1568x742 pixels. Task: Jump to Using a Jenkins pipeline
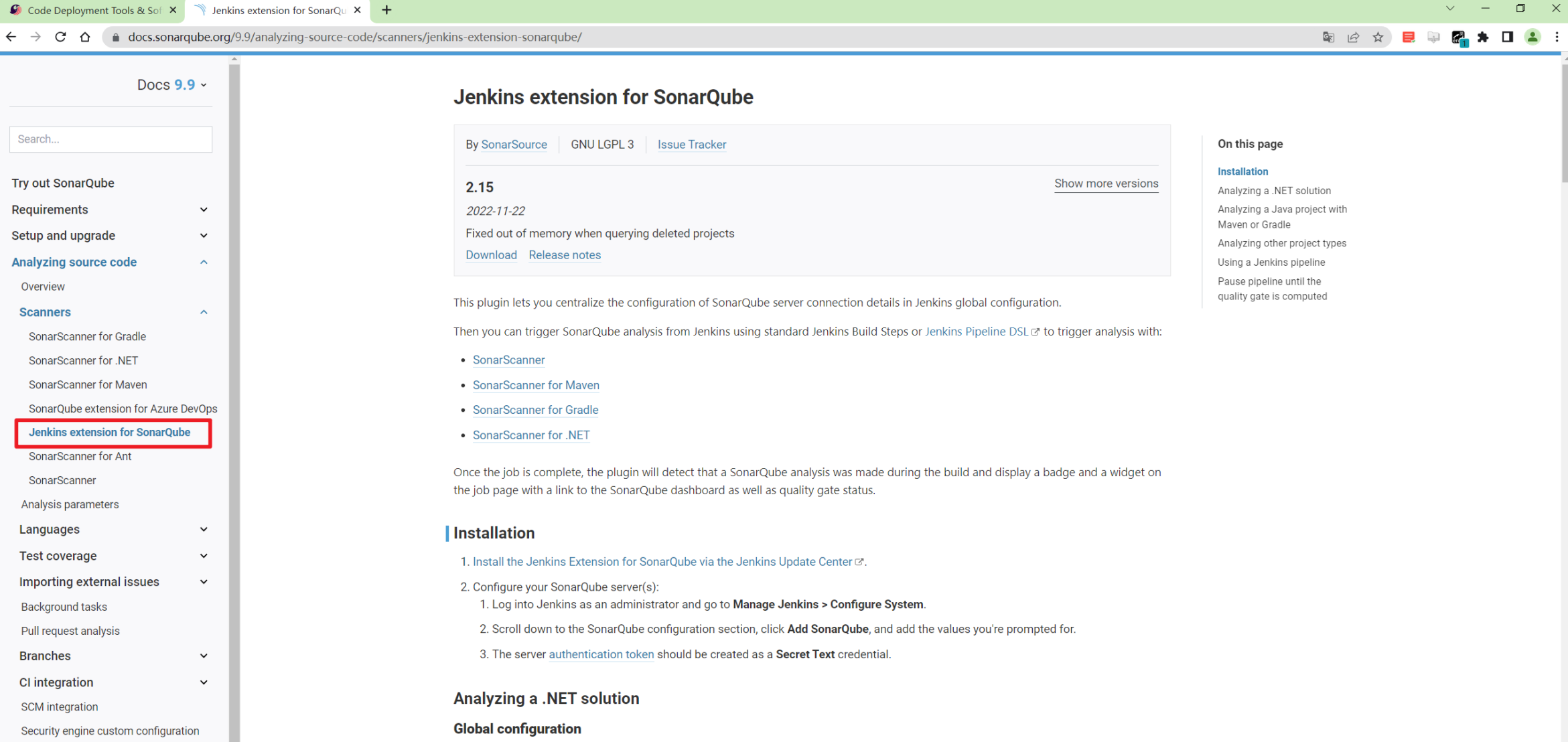coord(1271,263)
